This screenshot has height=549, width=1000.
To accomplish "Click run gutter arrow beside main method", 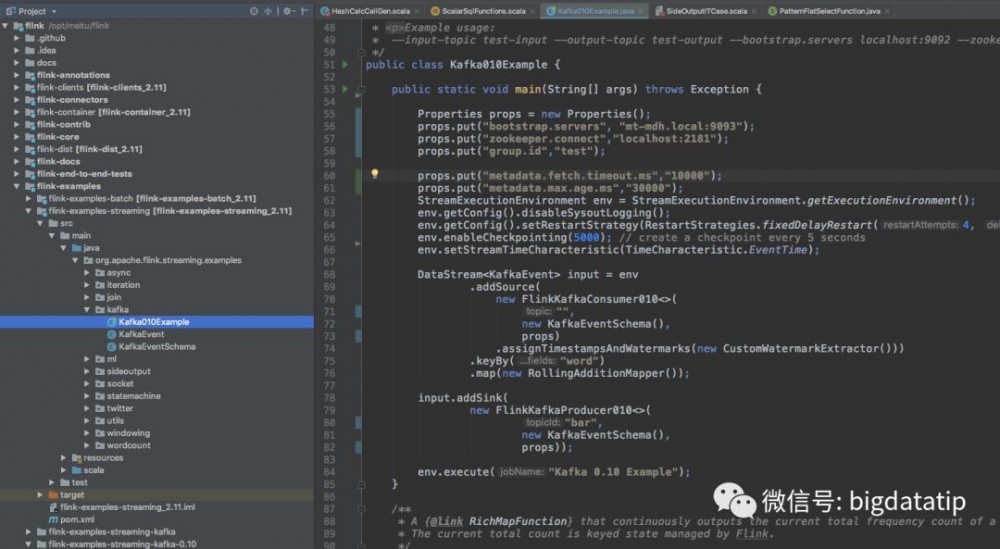I will coord(345,89).
